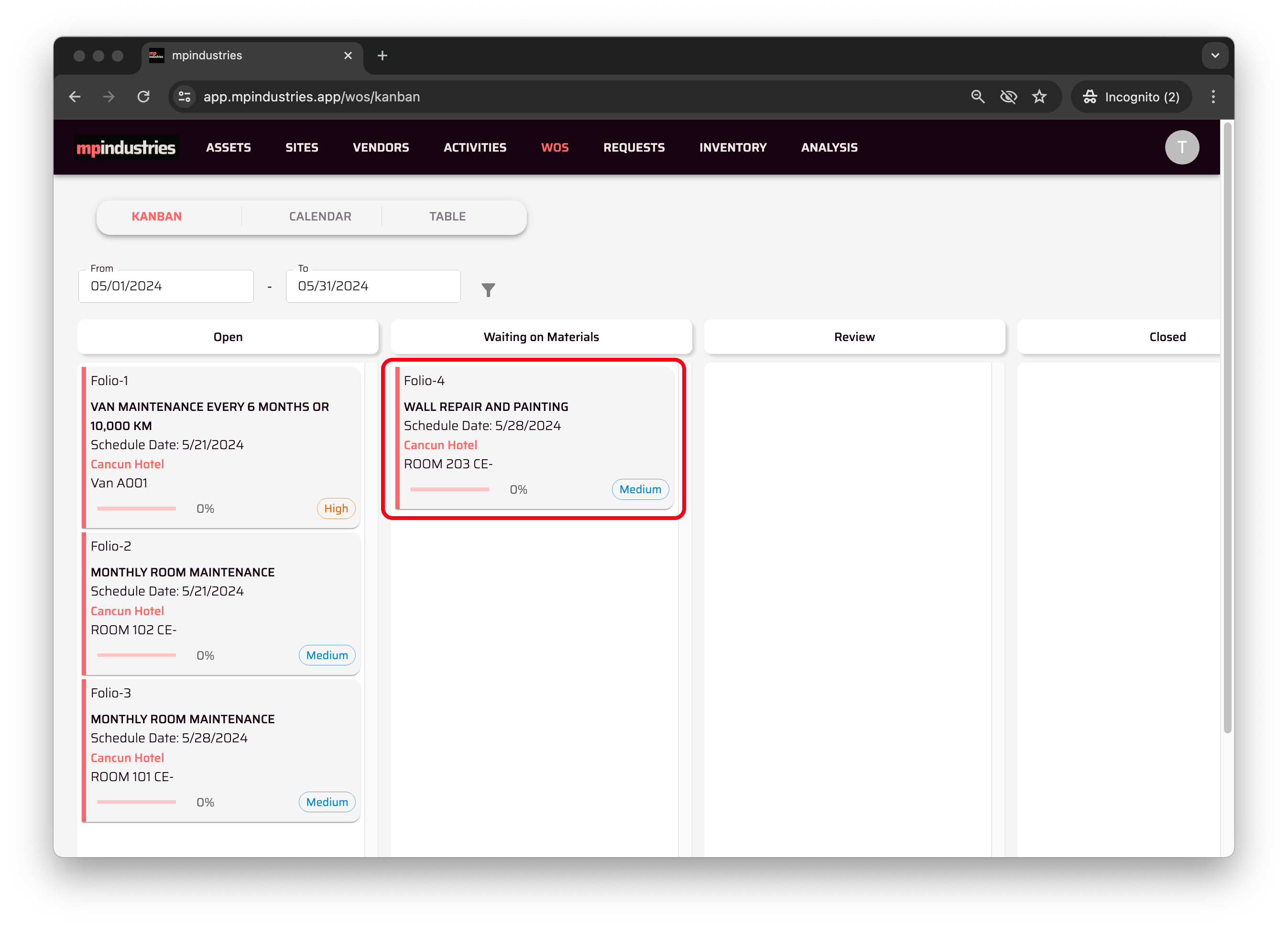Switch to the CALENDAR view tab
Screen dimensions: 1288x928
pos(320,217)
